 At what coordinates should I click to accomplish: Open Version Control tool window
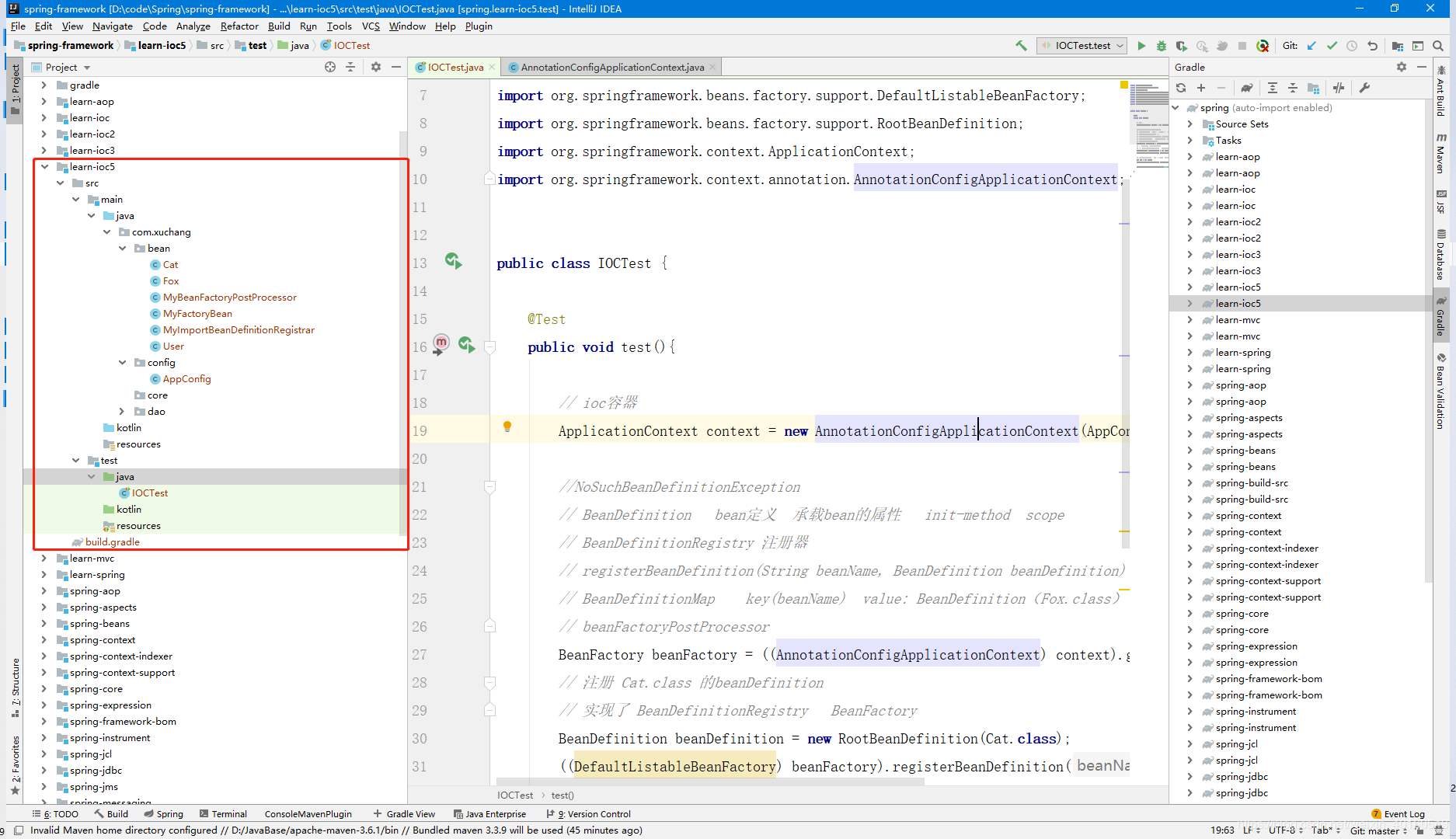pyautogui.click(x=588, y=814)
